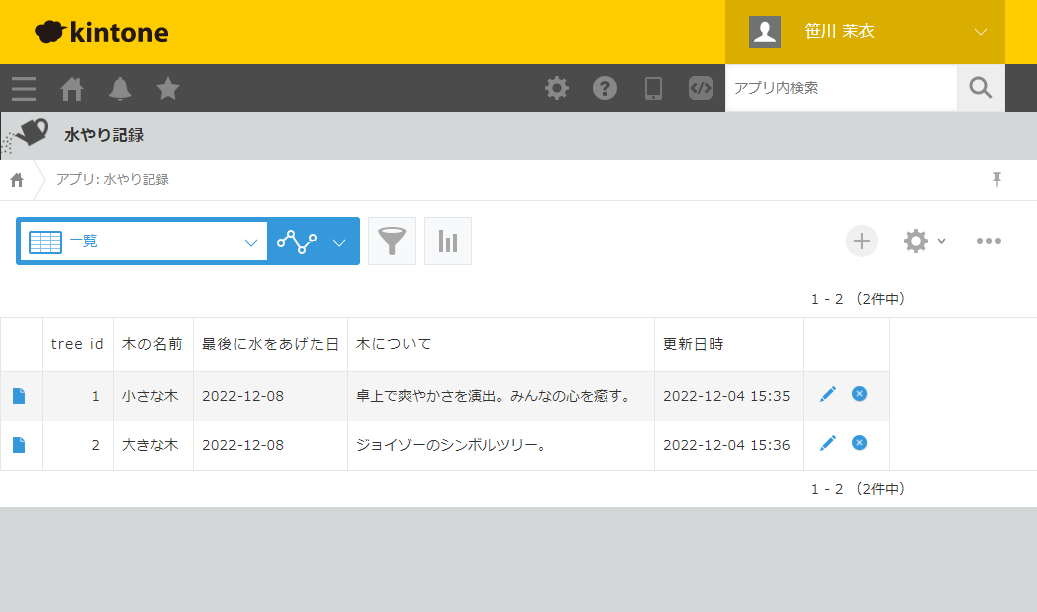Expand the graph view chevron dropdown
1037x612 pixels.
338,241
